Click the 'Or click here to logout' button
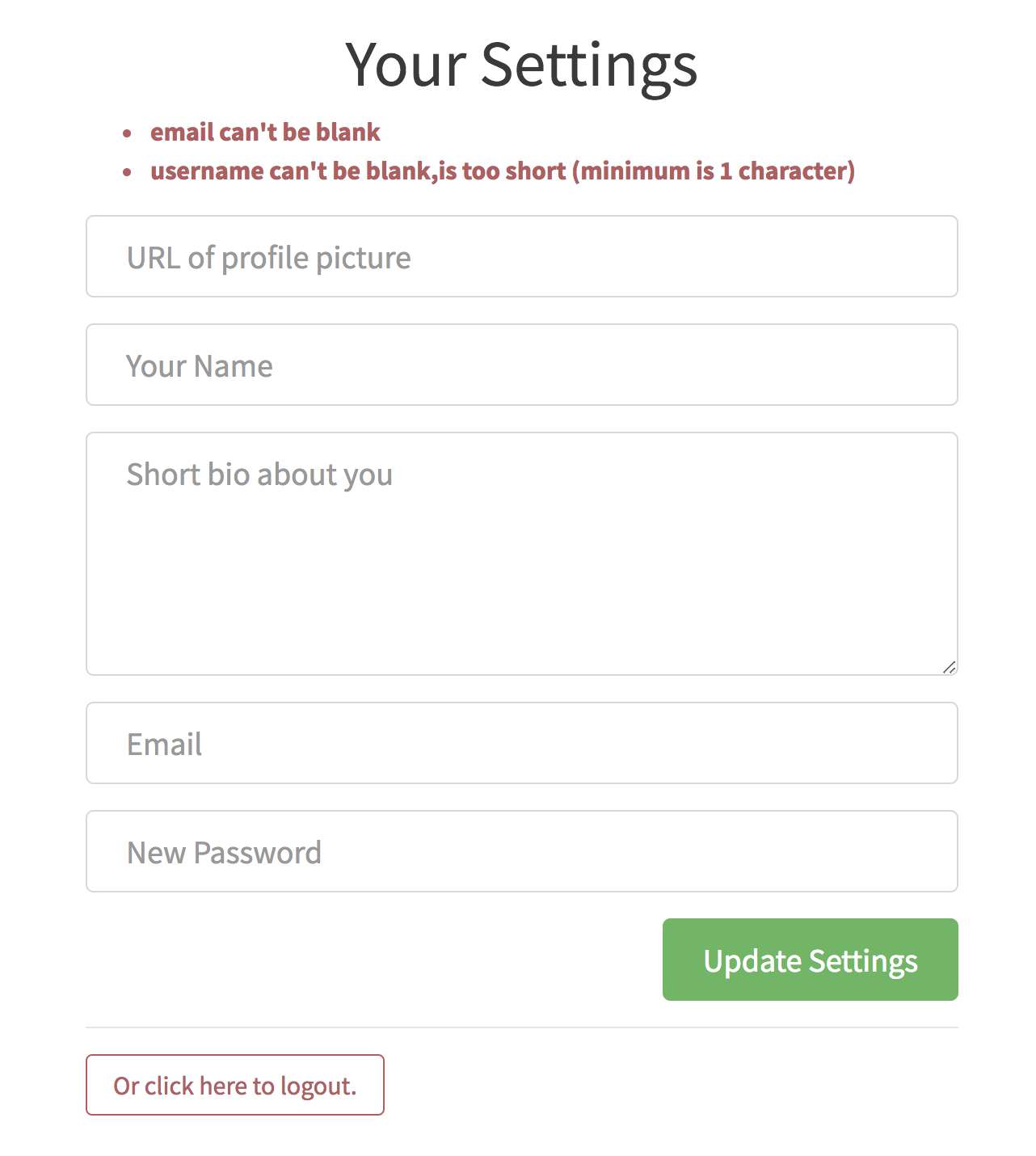Image resolution: width=1036 pixels, height=1156 pixels. pyautogui.click(x=234, y=1085)
